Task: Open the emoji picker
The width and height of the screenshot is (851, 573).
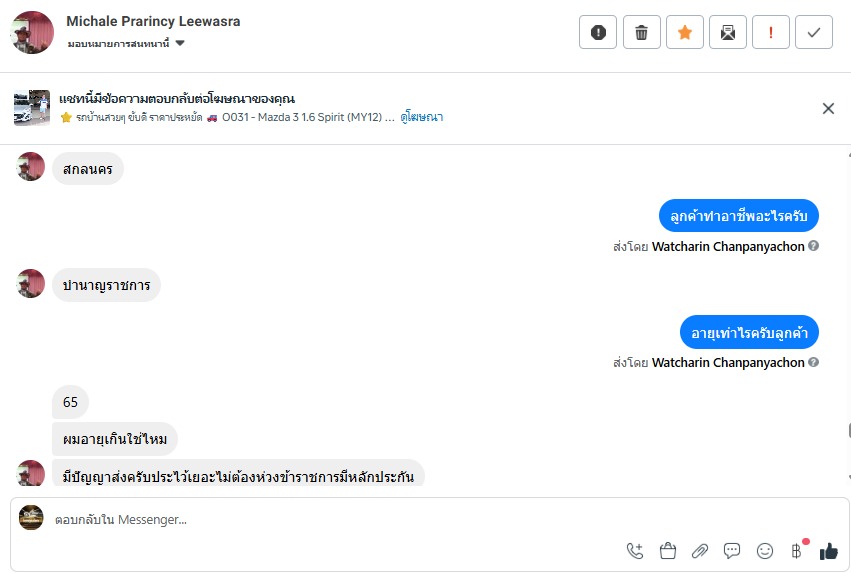Action: pos(765,550)
